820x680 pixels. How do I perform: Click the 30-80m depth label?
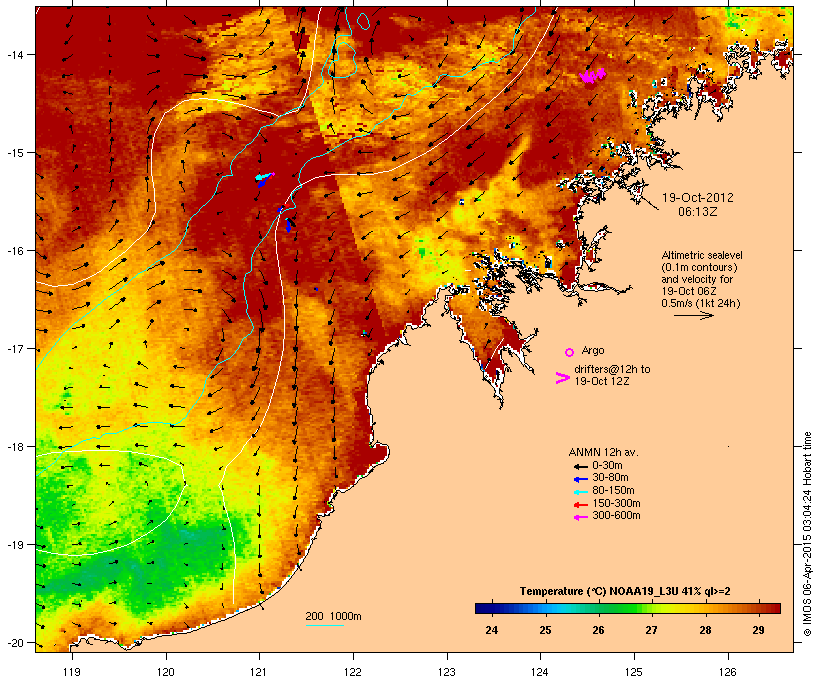click(610, 478)
